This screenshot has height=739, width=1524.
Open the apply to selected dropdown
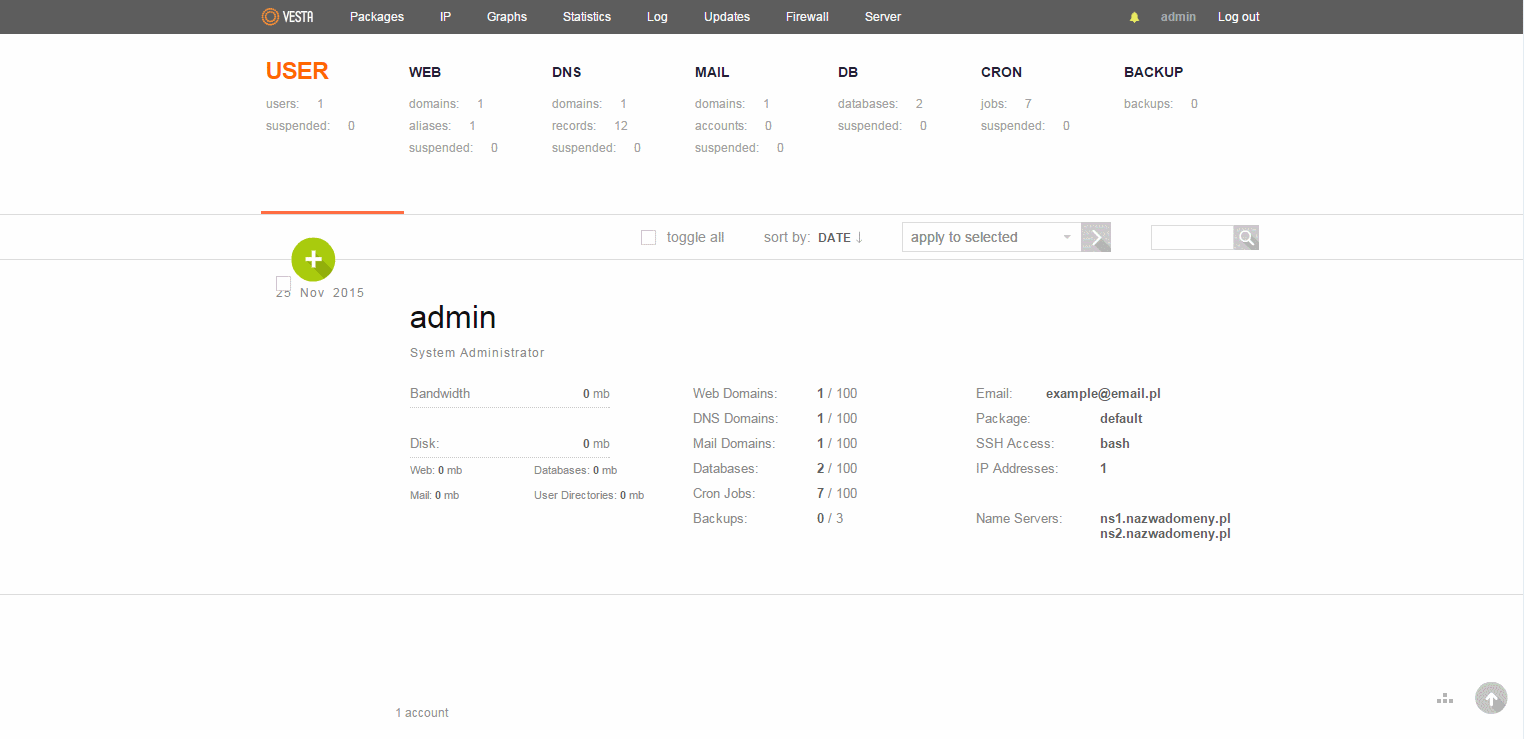coord(992,237)
